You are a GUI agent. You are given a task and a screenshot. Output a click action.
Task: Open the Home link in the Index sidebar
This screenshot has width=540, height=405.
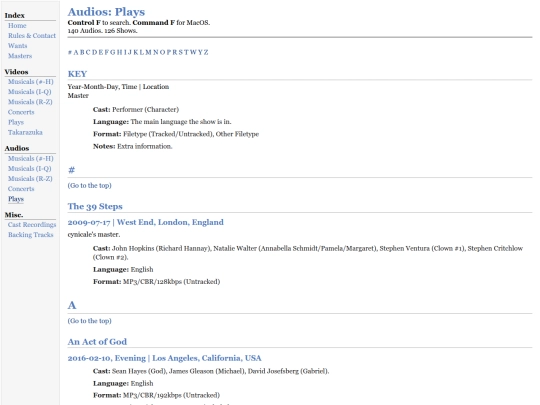(17, 25)
